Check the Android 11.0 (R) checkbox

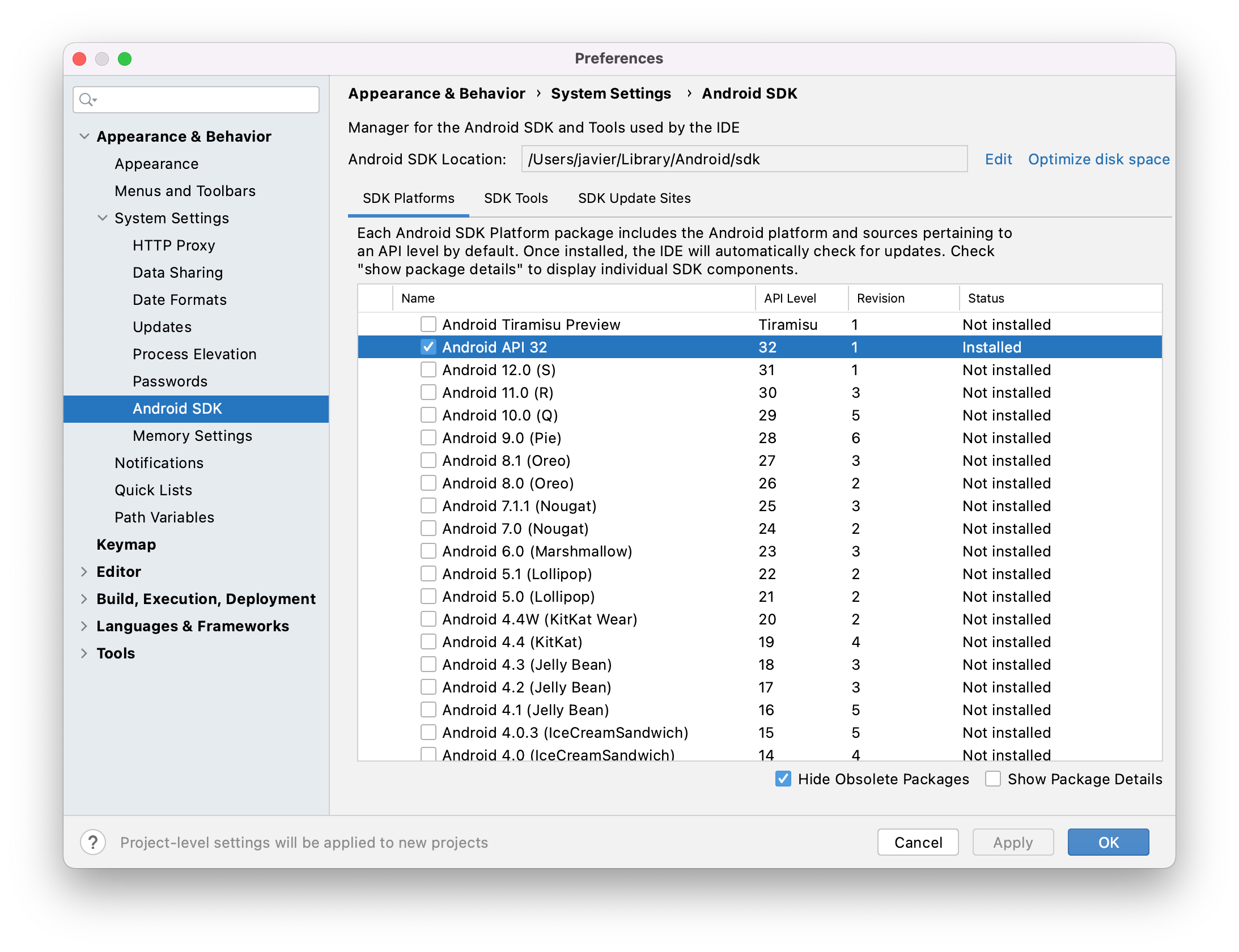428,392
